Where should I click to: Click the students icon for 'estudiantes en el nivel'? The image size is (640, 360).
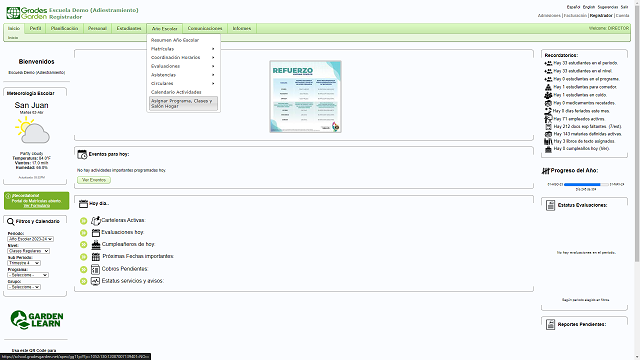pyautogui.click(x=548, y=71)
